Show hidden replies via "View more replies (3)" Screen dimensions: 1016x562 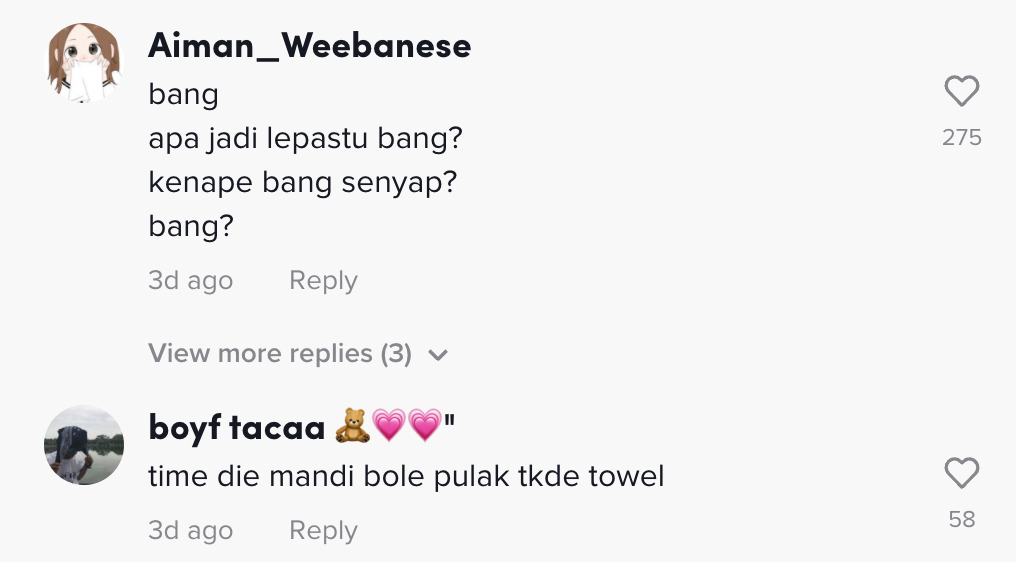[x=280, y=353]
